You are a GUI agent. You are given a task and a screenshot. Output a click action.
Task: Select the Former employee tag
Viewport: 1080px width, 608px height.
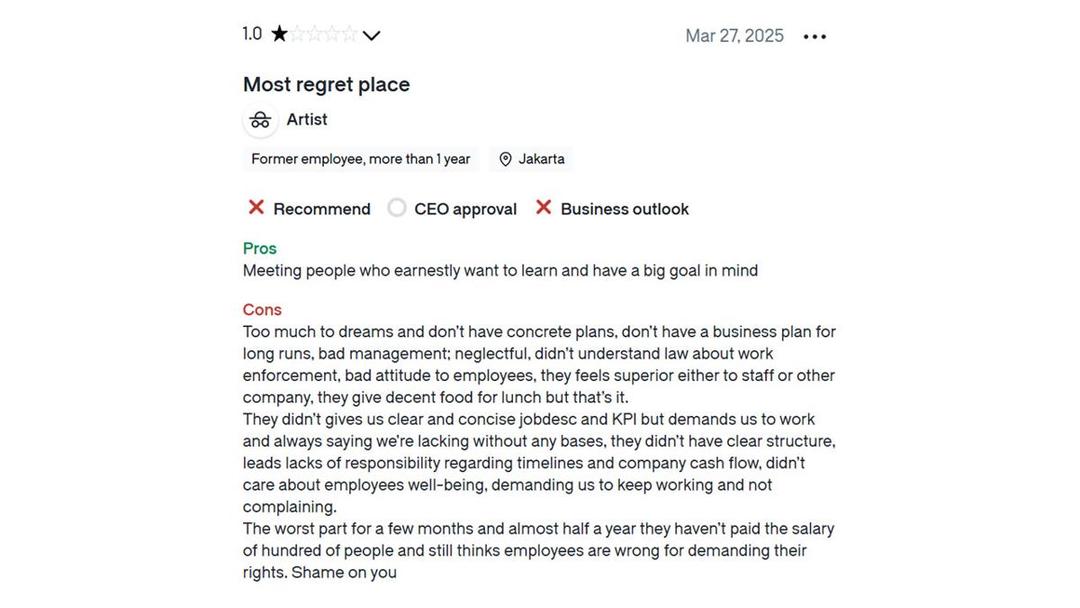[x=360, y=159]
